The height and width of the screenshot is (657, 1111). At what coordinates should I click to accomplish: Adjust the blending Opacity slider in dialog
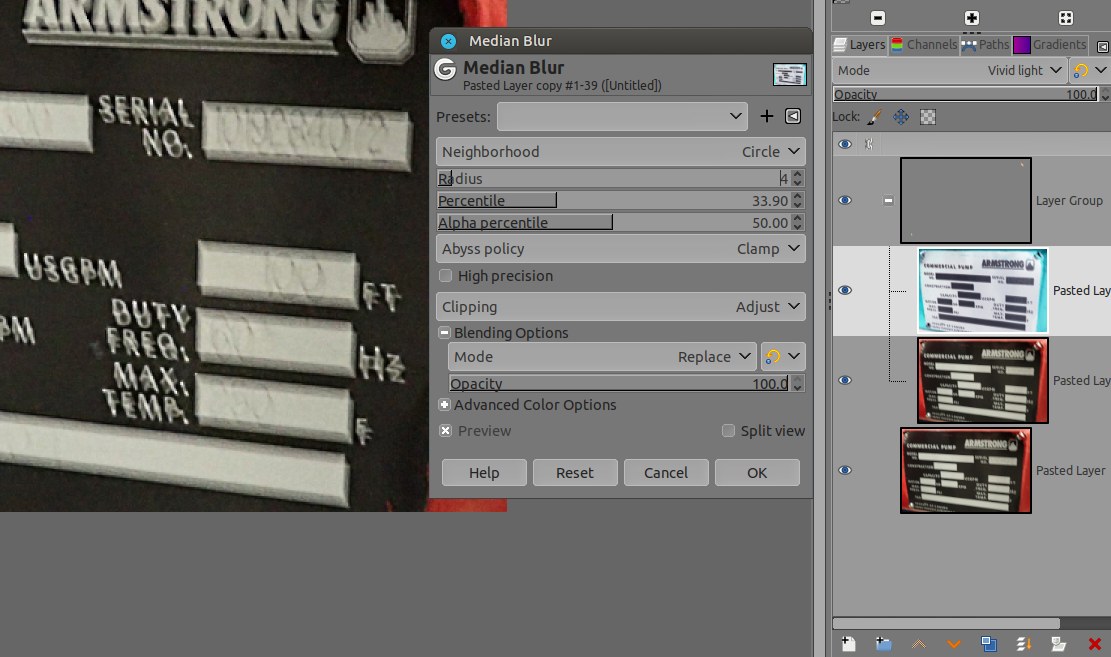point(619,383)
